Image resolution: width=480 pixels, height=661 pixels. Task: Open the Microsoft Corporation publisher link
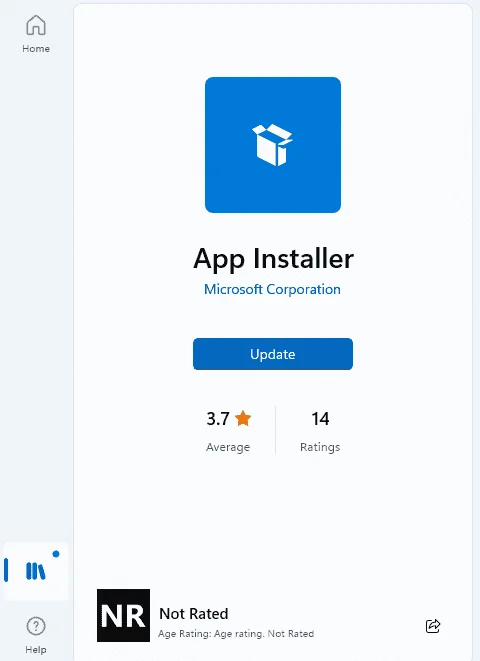tap(272, 289)
